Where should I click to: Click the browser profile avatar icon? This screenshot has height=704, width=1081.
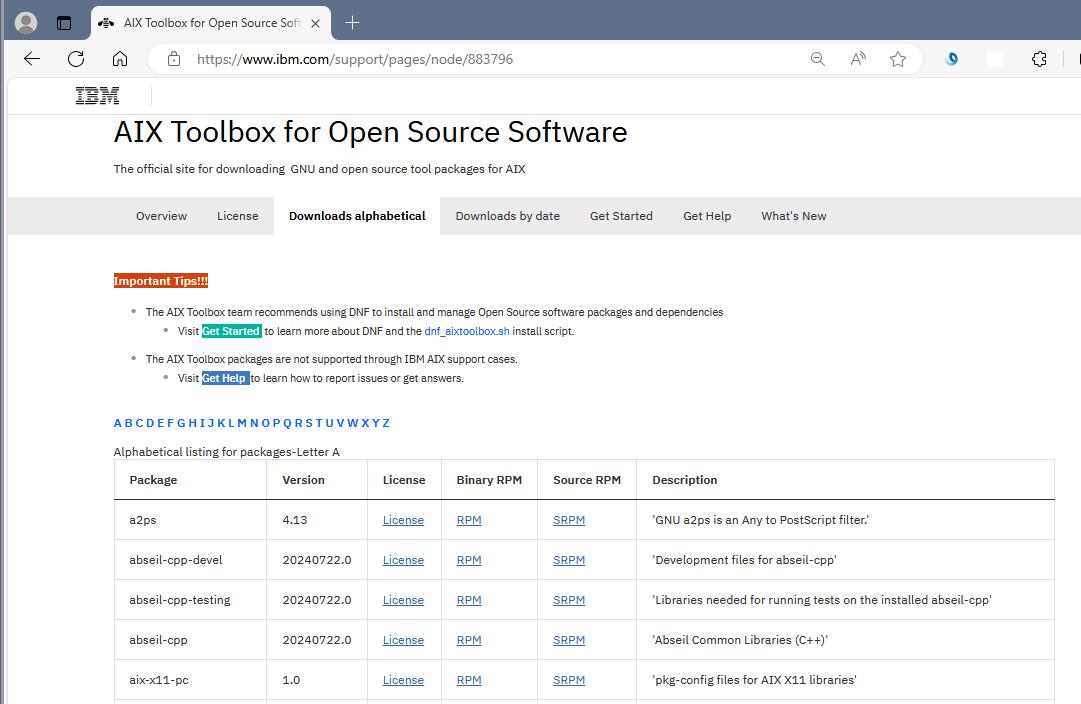click(x=26, y=23)
